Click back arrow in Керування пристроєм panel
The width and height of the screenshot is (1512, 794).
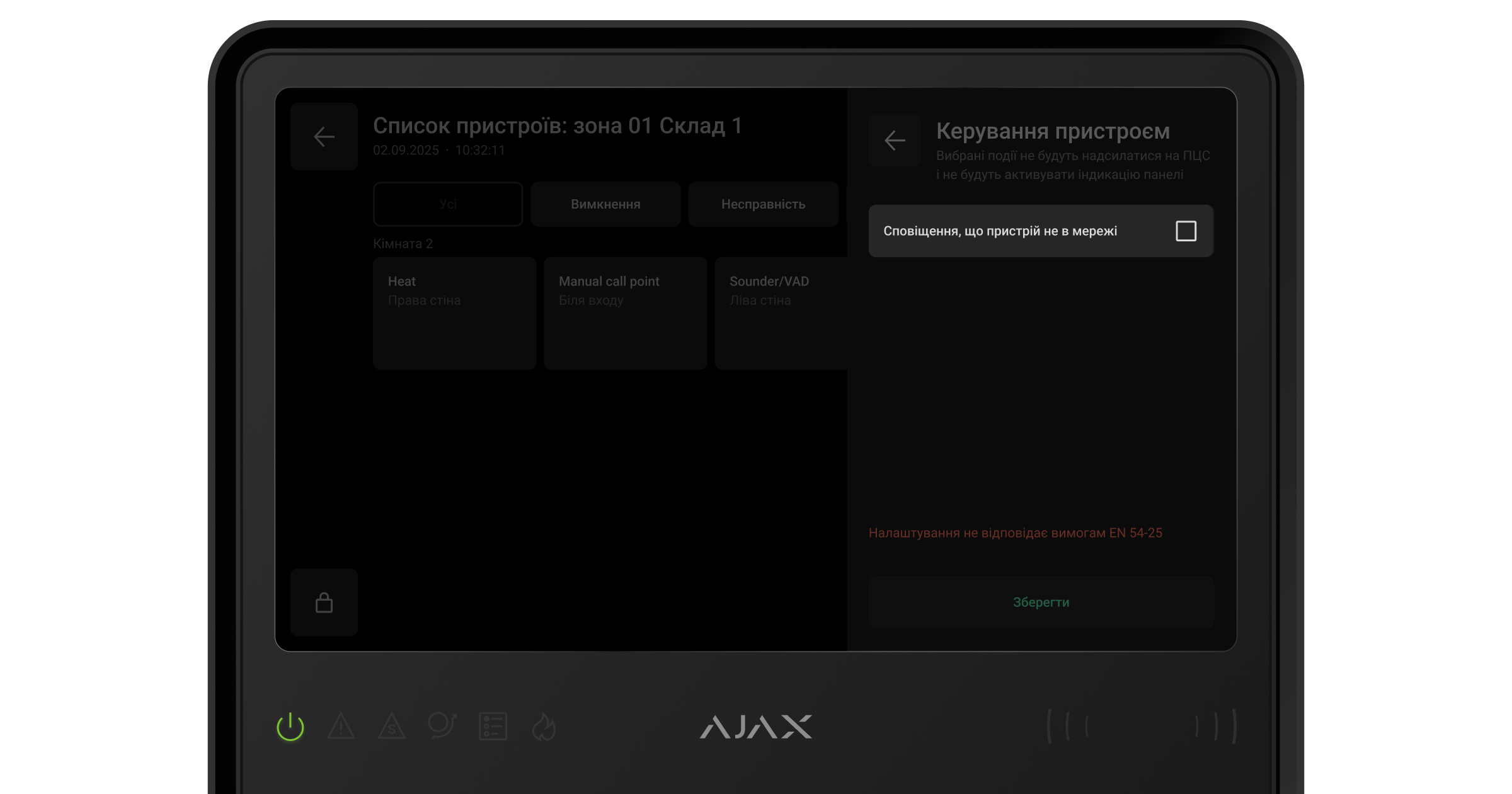[895, 141]
